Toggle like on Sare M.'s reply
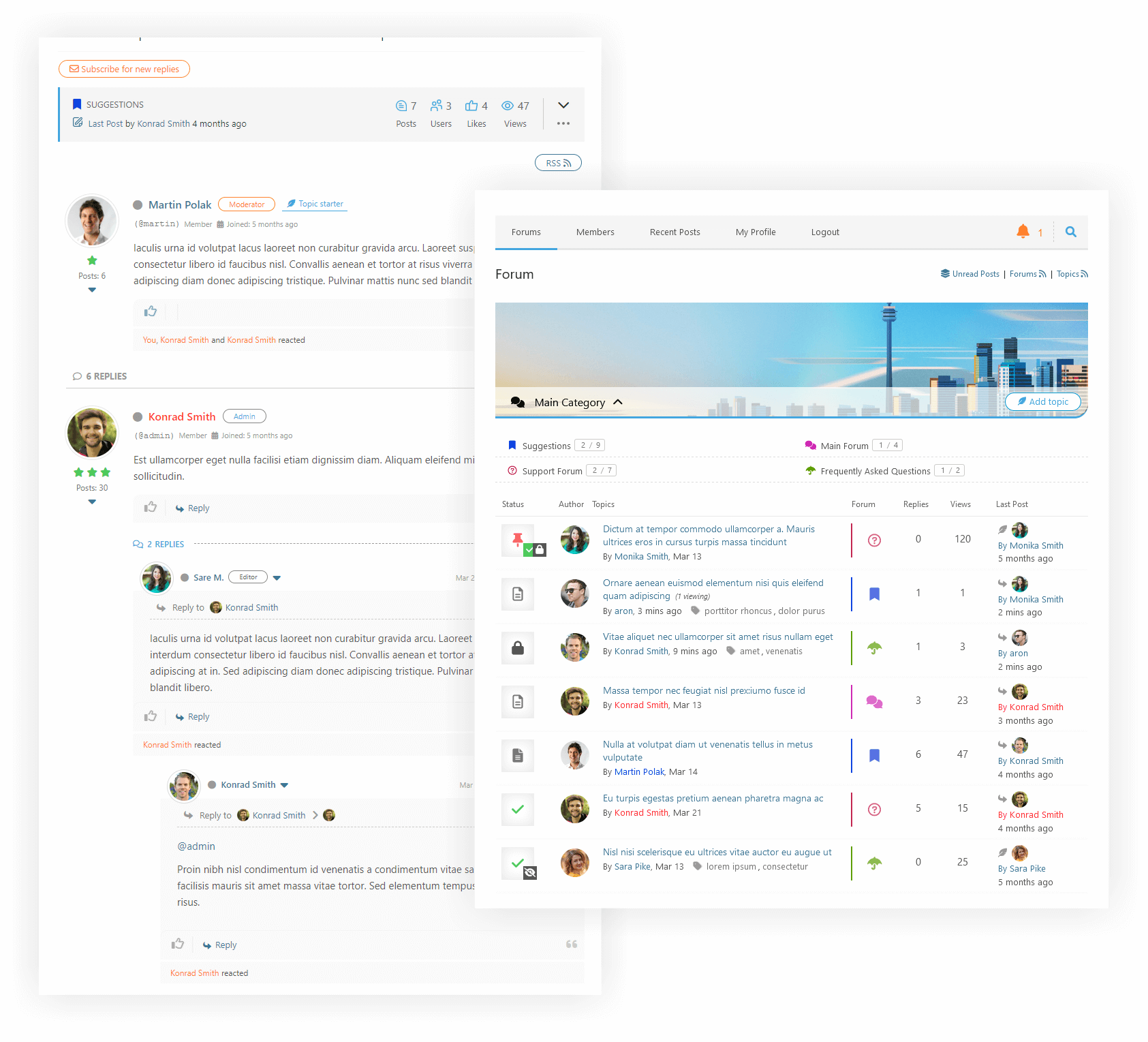This screenshot has height=1042, width=1148. [x=151, y=716]
